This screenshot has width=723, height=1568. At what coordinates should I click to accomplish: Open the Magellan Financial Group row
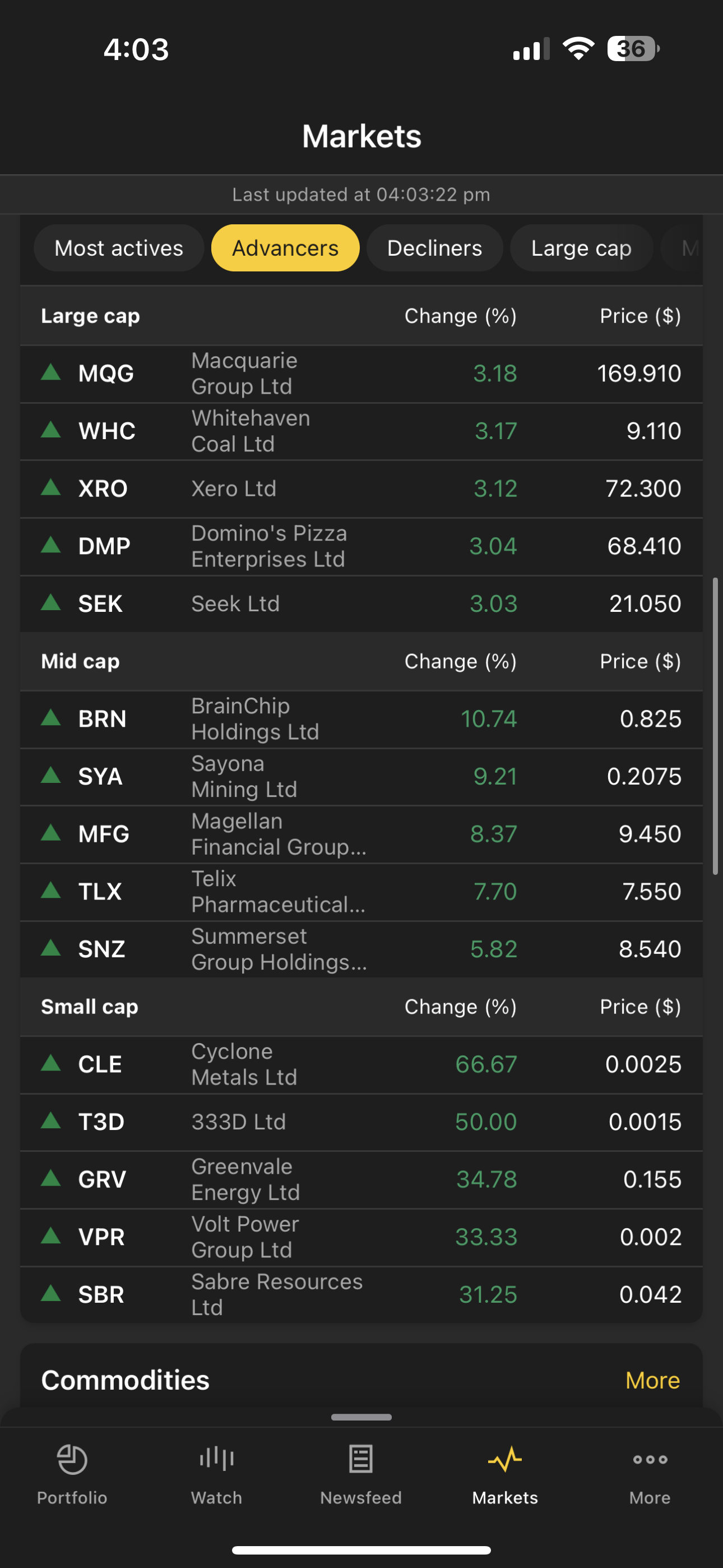361,834
